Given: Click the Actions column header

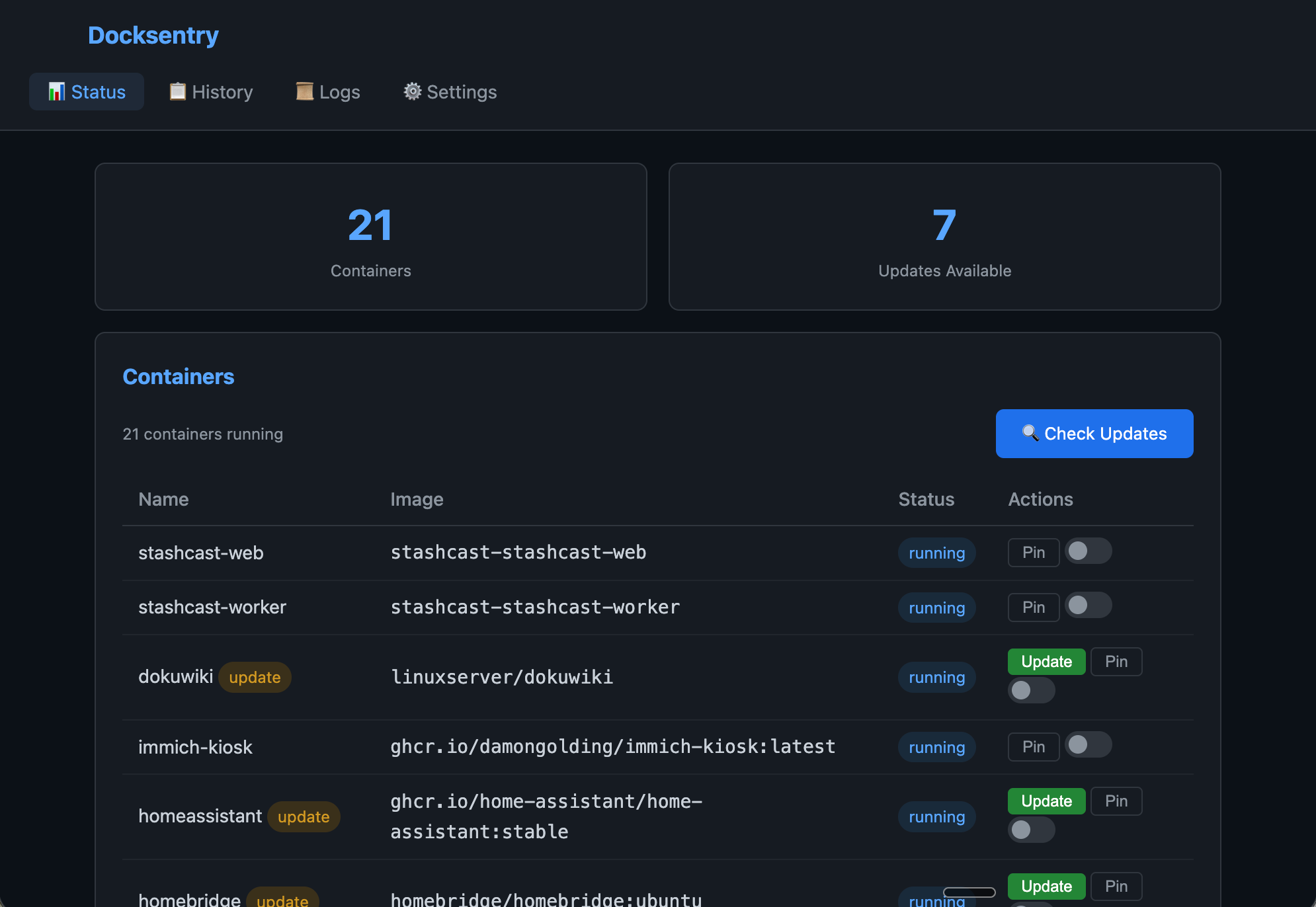Looking at the screenshot, I should (x=1040, y=499).
